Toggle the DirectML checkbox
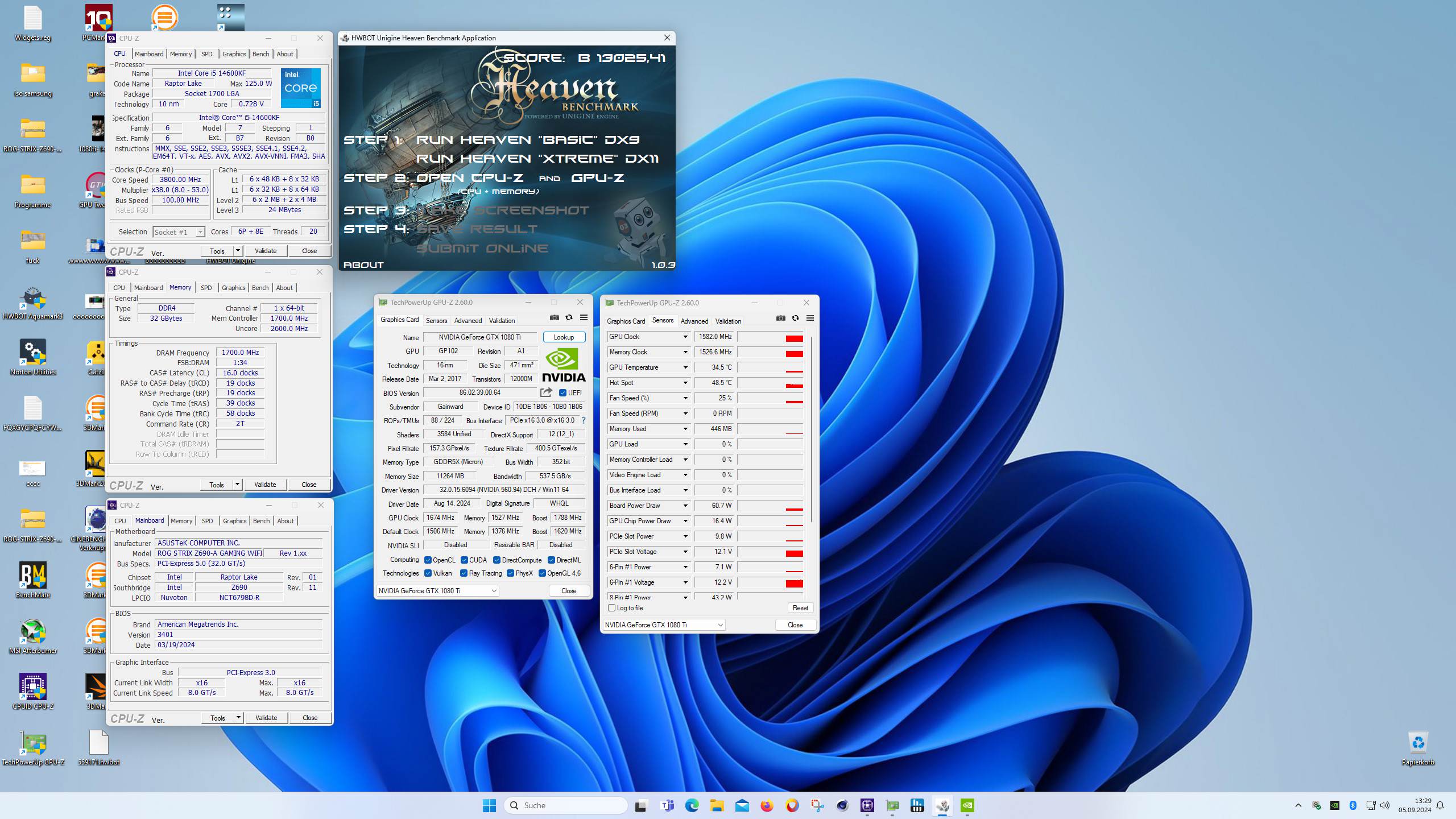The height and width of the screenshot is (819, 1456). click(551, 560)
